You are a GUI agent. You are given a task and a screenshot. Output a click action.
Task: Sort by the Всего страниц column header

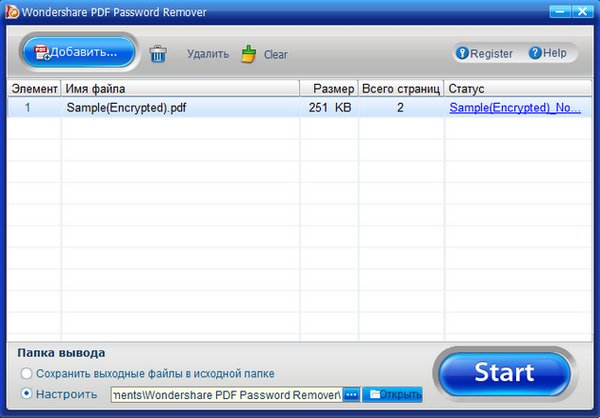coord(401,88)
